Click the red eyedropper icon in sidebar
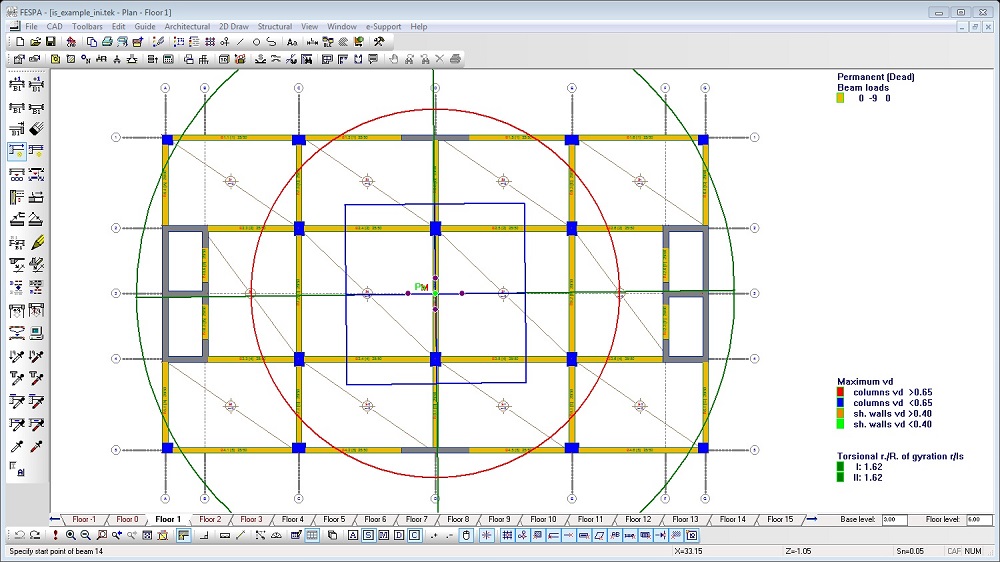This screenshot has width=1000, height=562. pyautogui.click(x=36, y=447)
